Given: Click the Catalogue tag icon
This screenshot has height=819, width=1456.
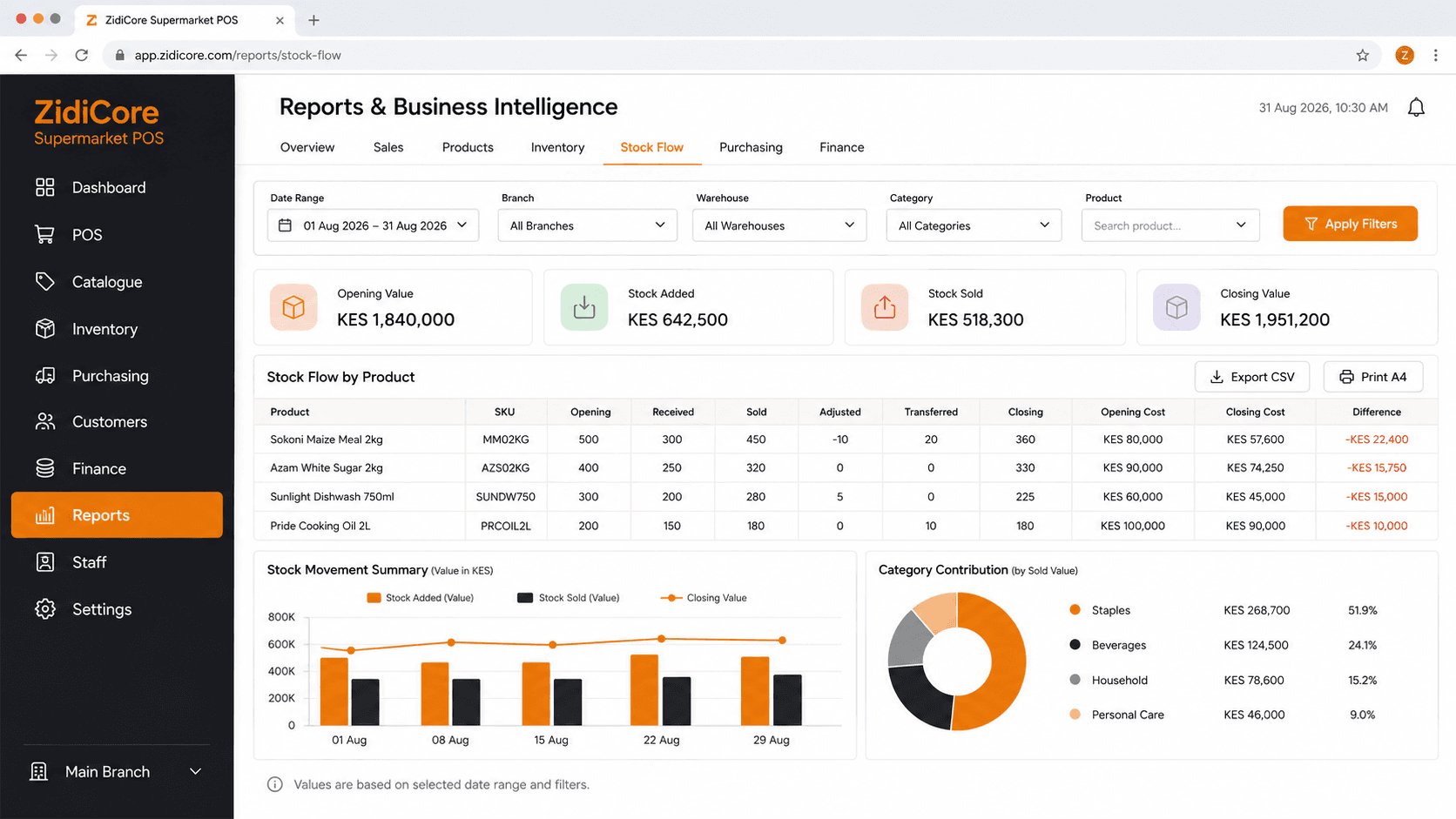Looking at the screenshot, I should pyautogui.click(x=45, y=281).
